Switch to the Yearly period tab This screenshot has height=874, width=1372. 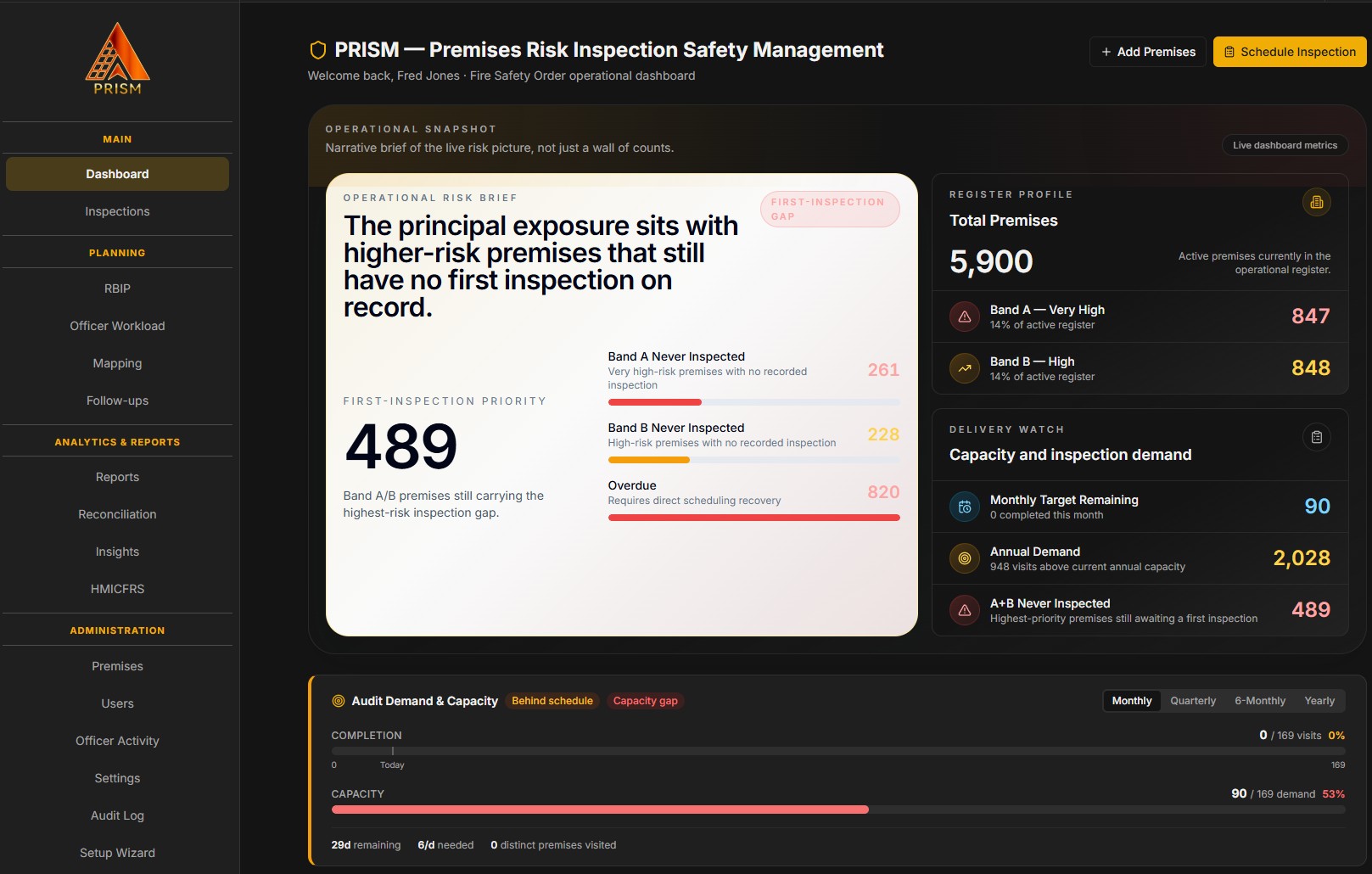pos(1319,701)
